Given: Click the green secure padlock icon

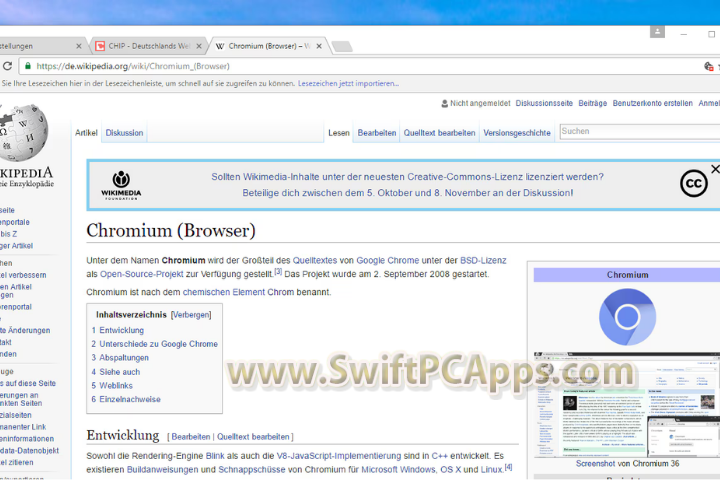Looking at the screenshot, I should 28,66.
